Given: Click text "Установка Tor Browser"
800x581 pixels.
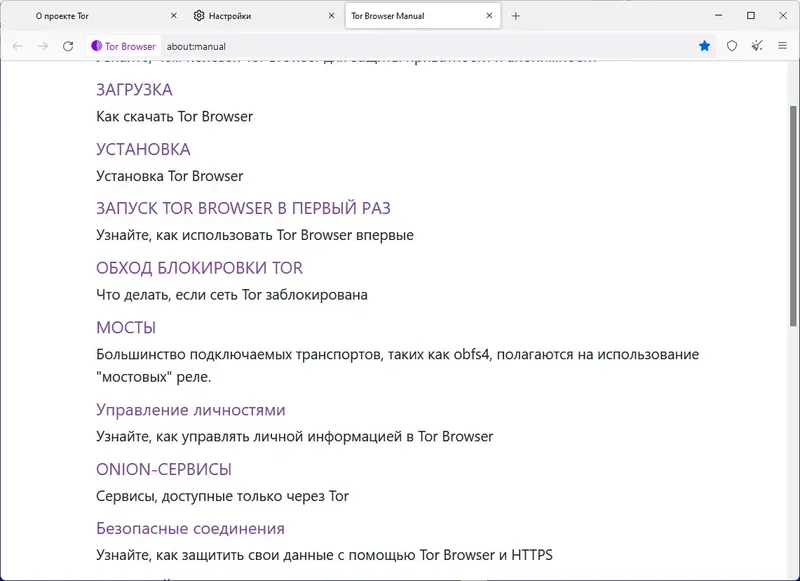Looking at the screenshot, I should [x=169, y=176].
